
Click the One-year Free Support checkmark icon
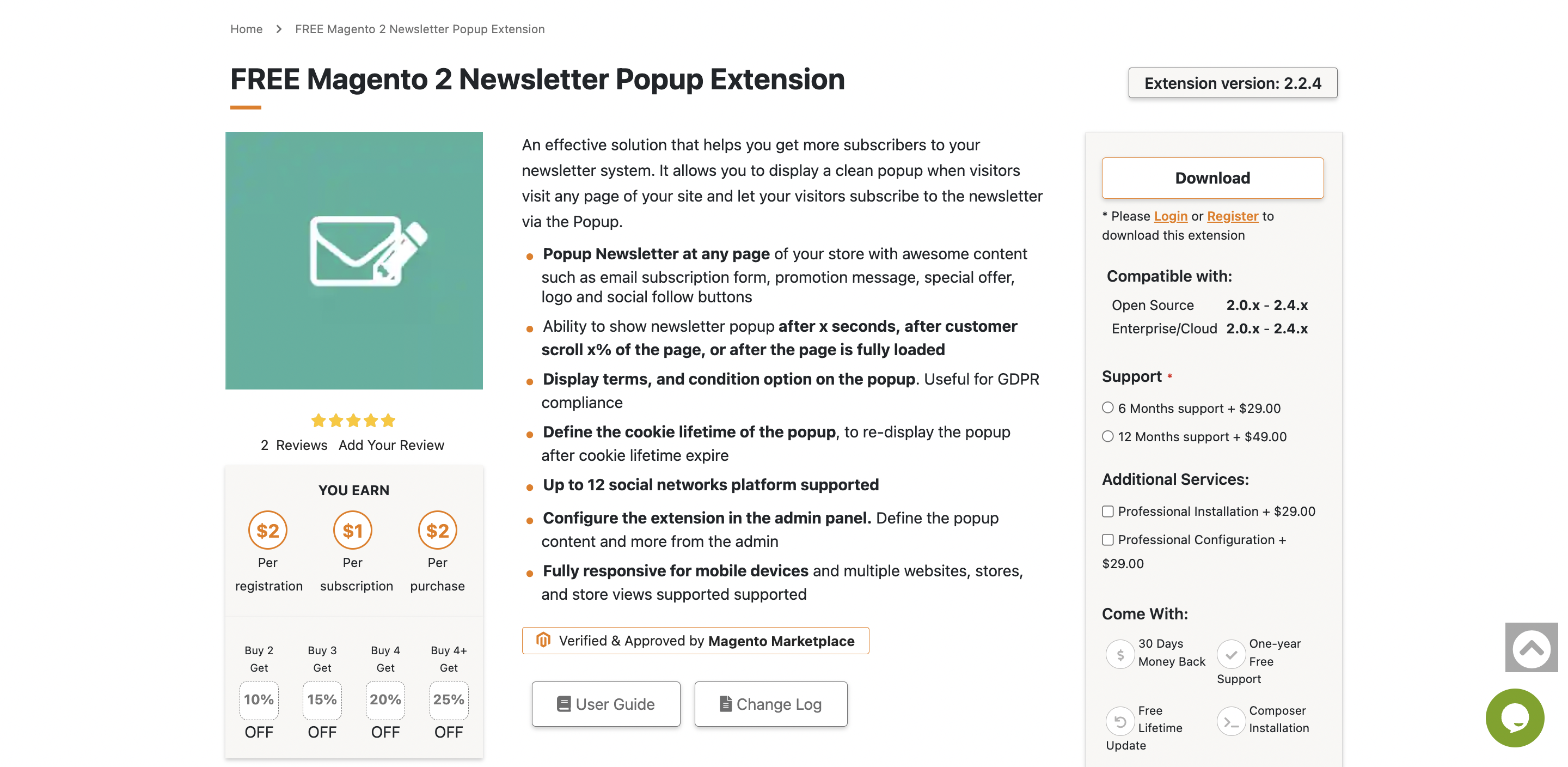tap(1231, 655)
